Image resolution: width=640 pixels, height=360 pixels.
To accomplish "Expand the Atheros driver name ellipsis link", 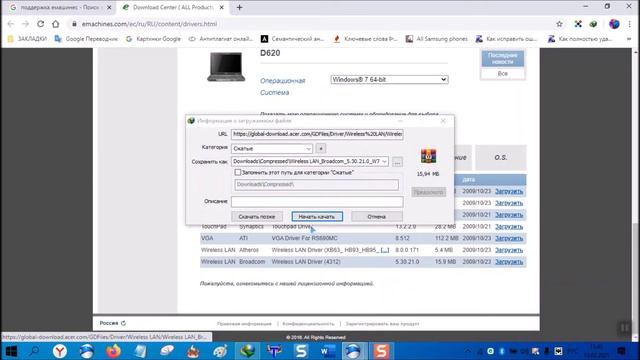I will click(x=385, y=250).
